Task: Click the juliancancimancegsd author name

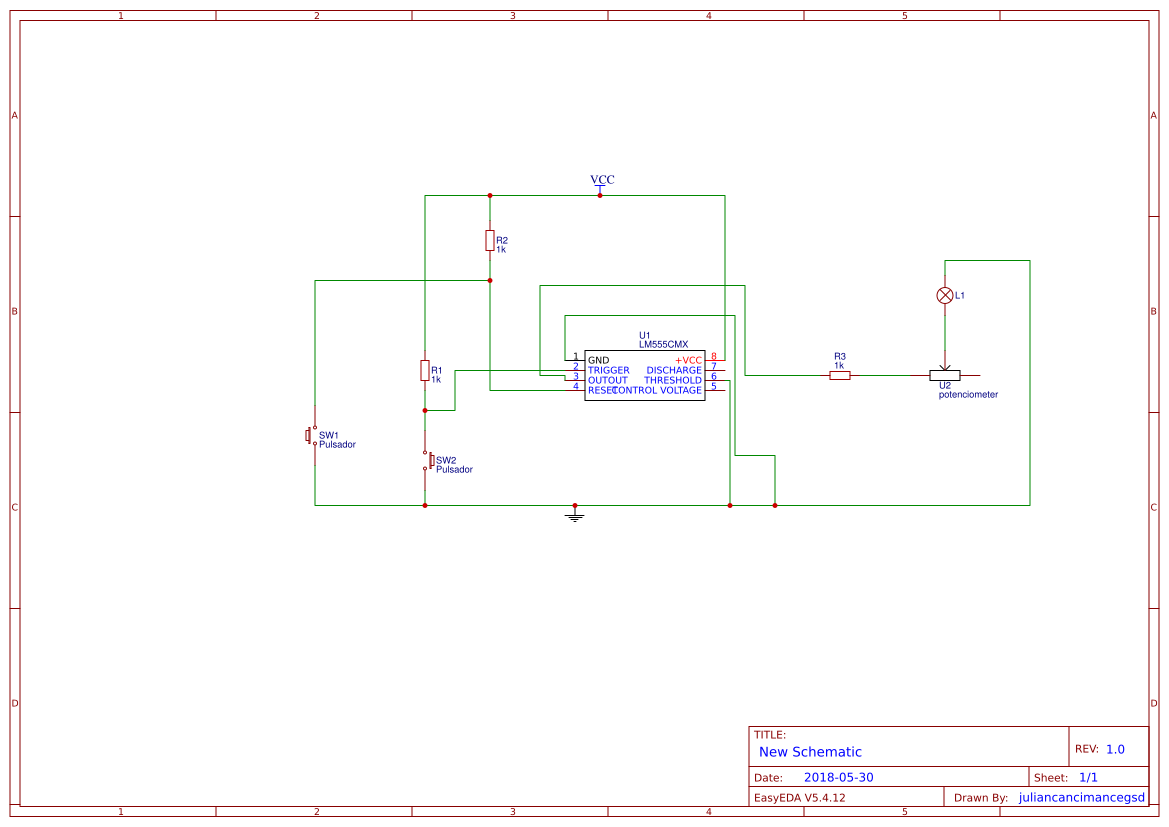Action: pos(1081,798)
